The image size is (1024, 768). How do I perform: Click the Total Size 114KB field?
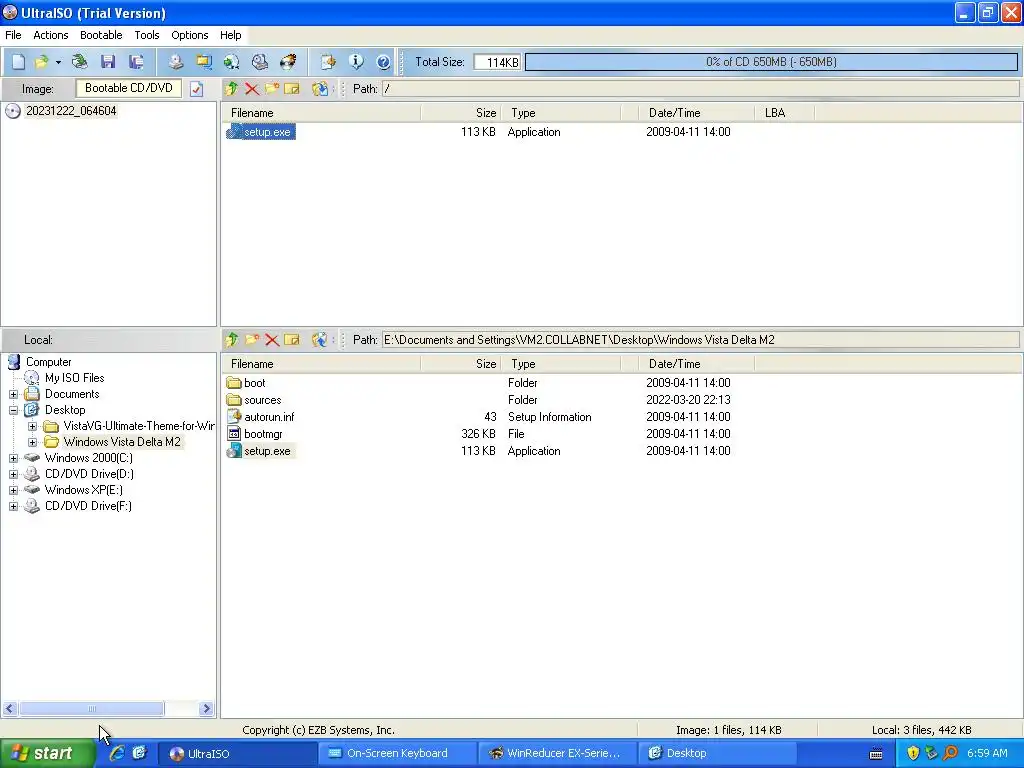(497, 62)
